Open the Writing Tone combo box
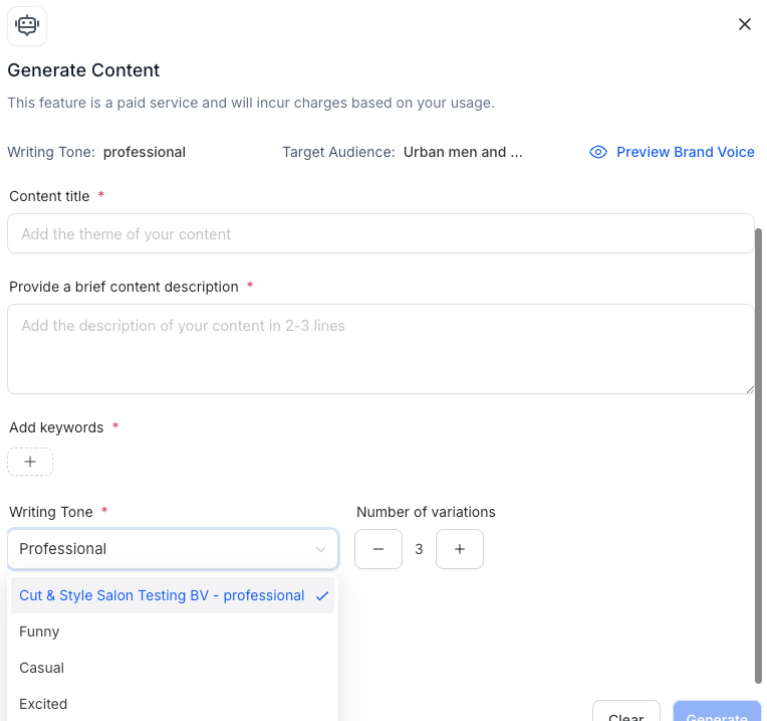This screenshot has height=721, width=767. [x=160, y=549]
